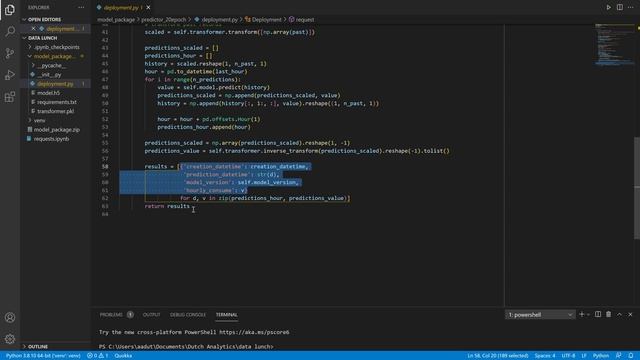Switch to the DEBUG CONSOLE tab
Screen dimensions: 640x360
point(188,315)
